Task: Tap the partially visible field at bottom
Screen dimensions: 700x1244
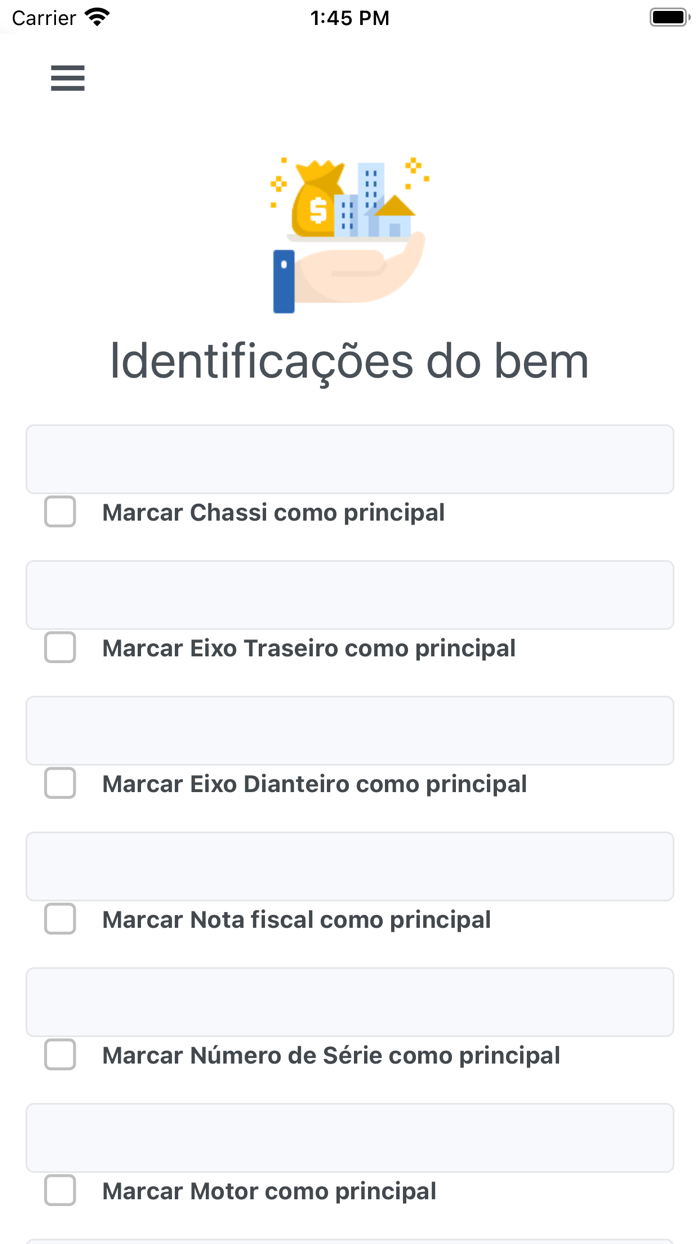Action: tap(349, 1240)
